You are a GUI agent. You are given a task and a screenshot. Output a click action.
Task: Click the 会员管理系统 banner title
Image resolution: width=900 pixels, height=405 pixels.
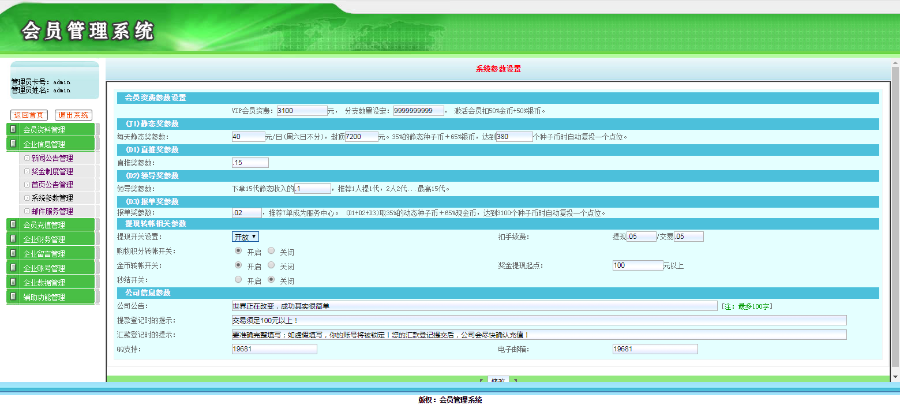coord(88,31)
